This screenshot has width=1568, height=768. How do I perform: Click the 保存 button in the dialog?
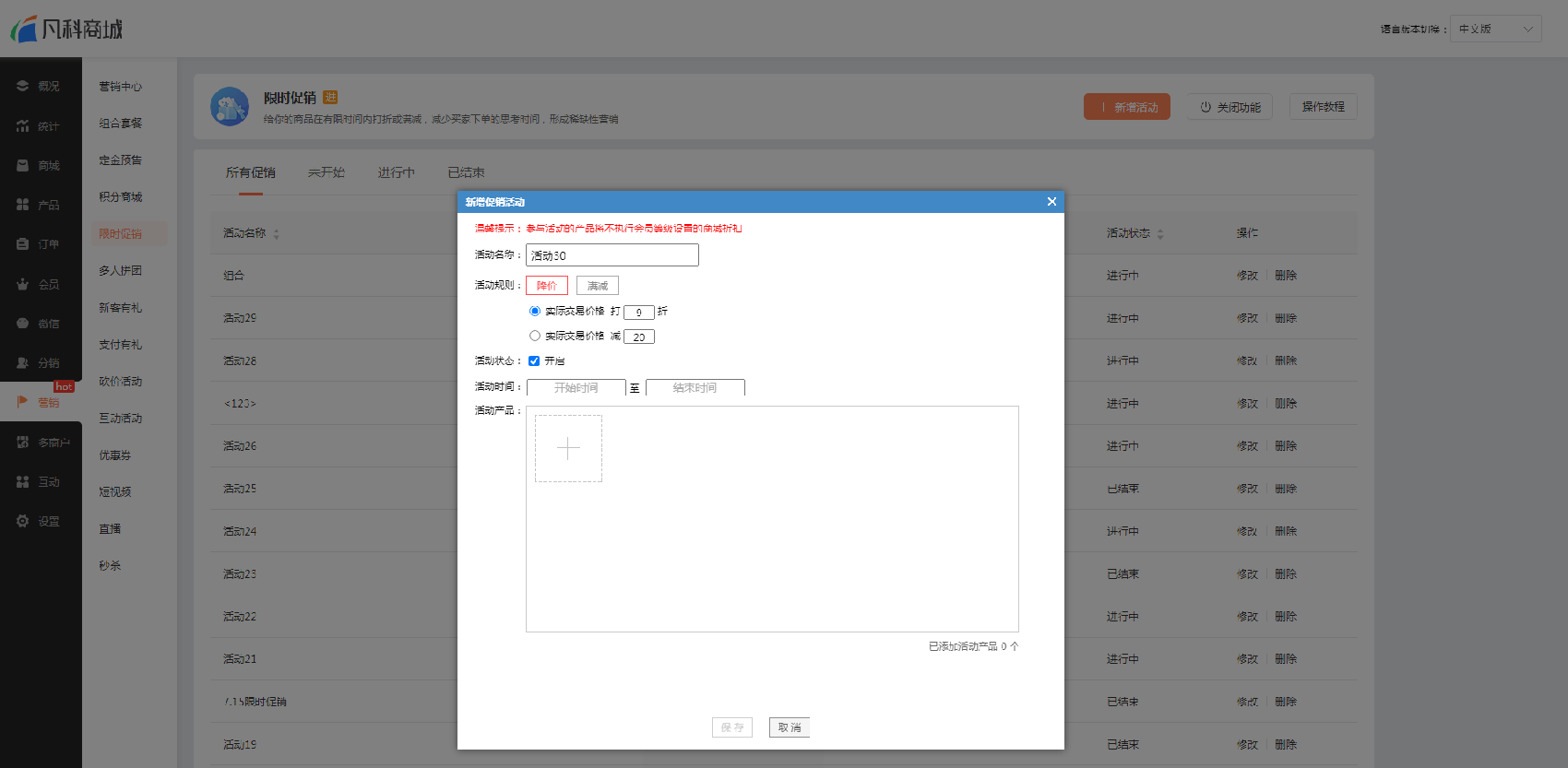[732, 727]
